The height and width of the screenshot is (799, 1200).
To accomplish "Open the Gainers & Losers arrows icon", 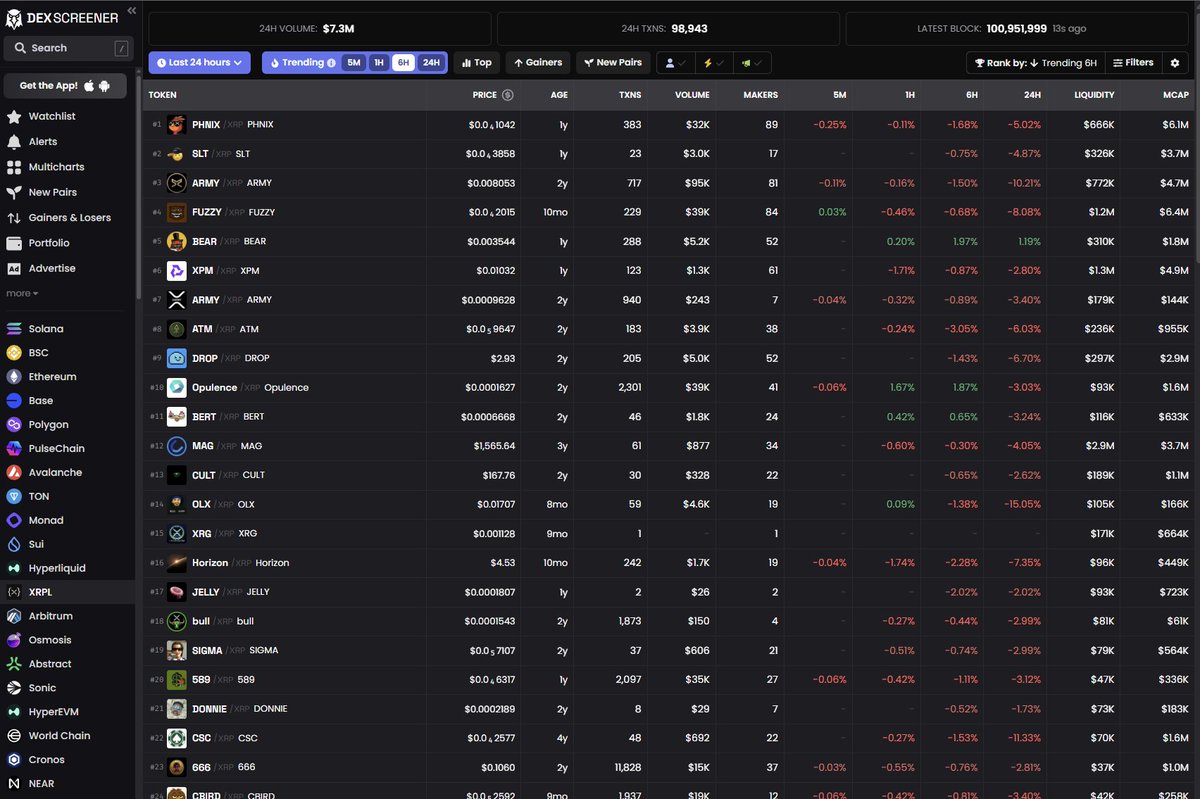I will [14, 218].
